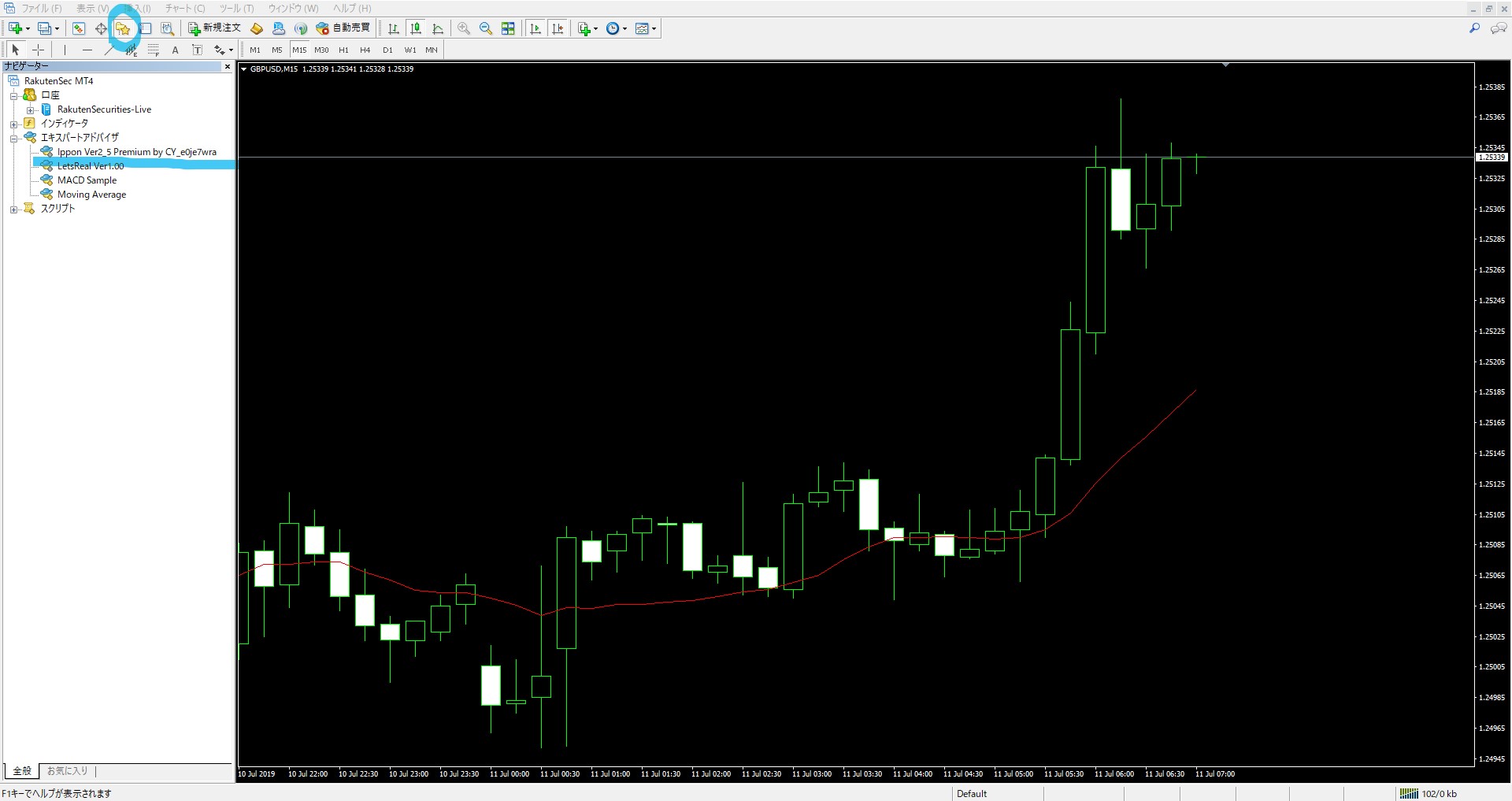The height and width of the screenshot is (801, 1512).
Task: Toggle chart auto scroll
Action: click(x=535, y=28)
